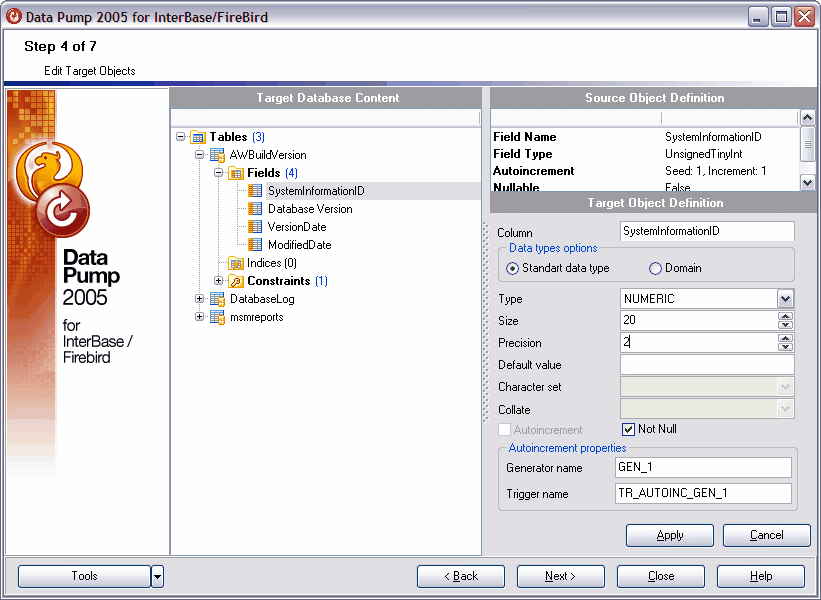
Task: Click the Generator name field
Action: click(x=703, y=468)
